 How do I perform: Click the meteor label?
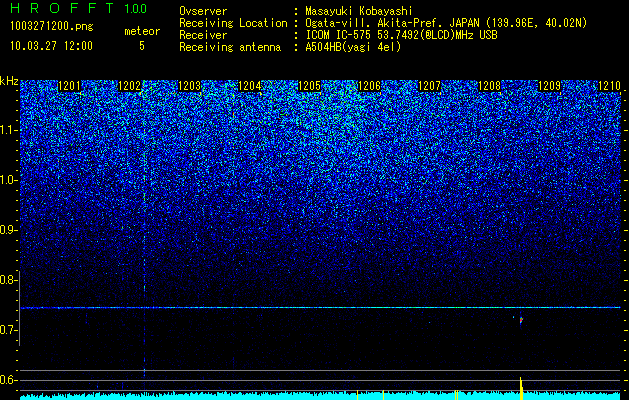pos(142,31)
